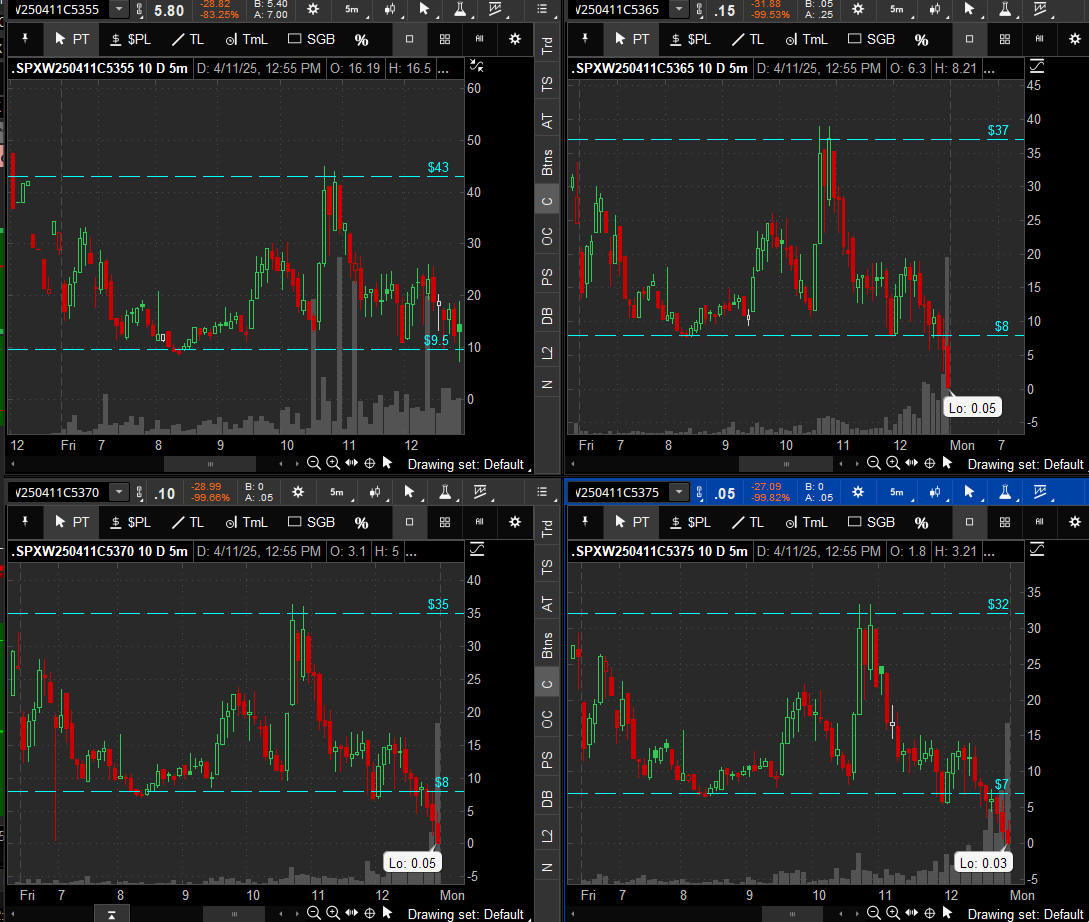The height and width of the screenshot is (922, 1089).
Task: Toggle single-chart view square in C5365 toolbar
Action: point(968,40)
